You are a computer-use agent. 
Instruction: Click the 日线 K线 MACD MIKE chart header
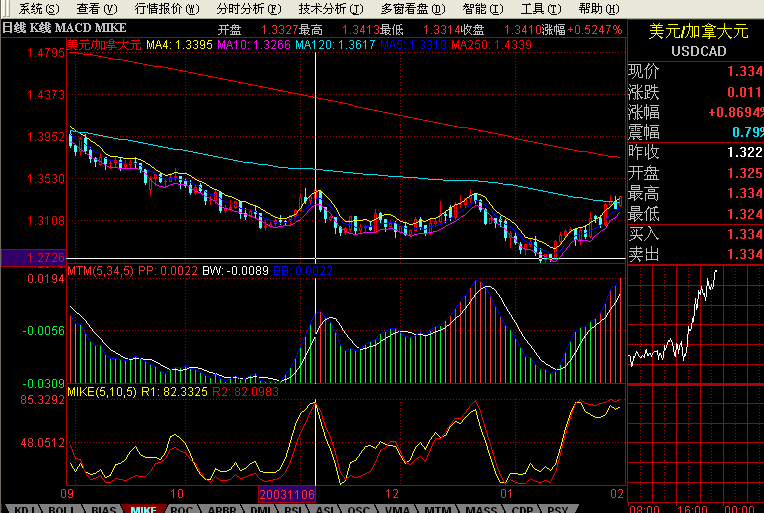point(64,28)
